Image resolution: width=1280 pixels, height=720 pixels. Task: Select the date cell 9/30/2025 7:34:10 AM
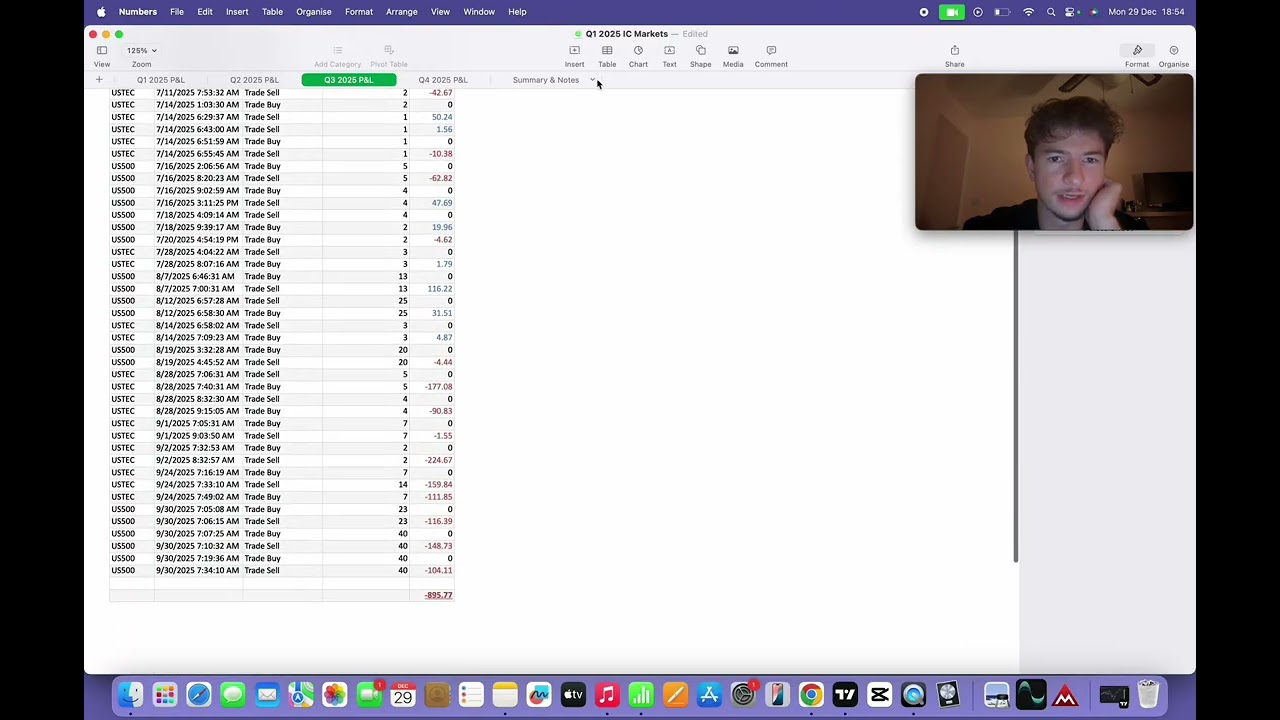(198, 570)
